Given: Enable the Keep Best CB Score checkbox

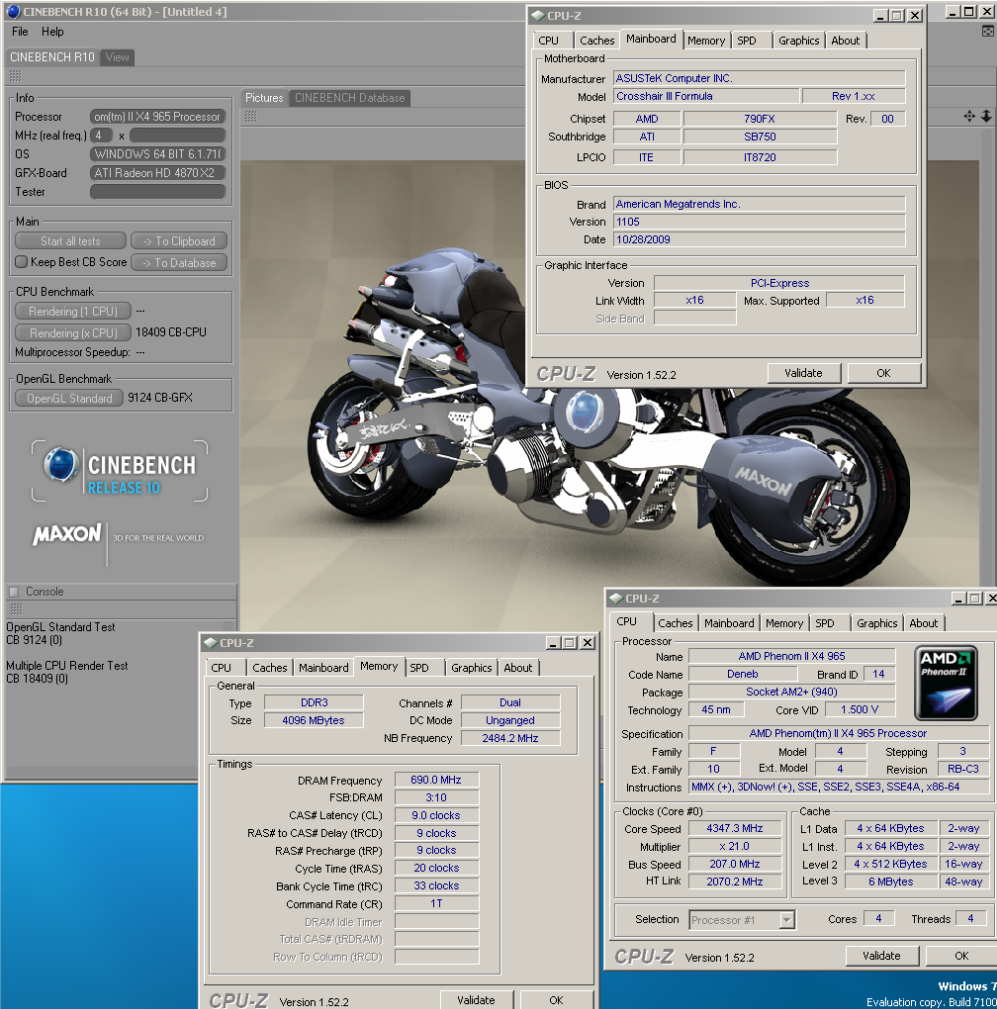Looking at the screenshot, I should (x=21, y=263).
